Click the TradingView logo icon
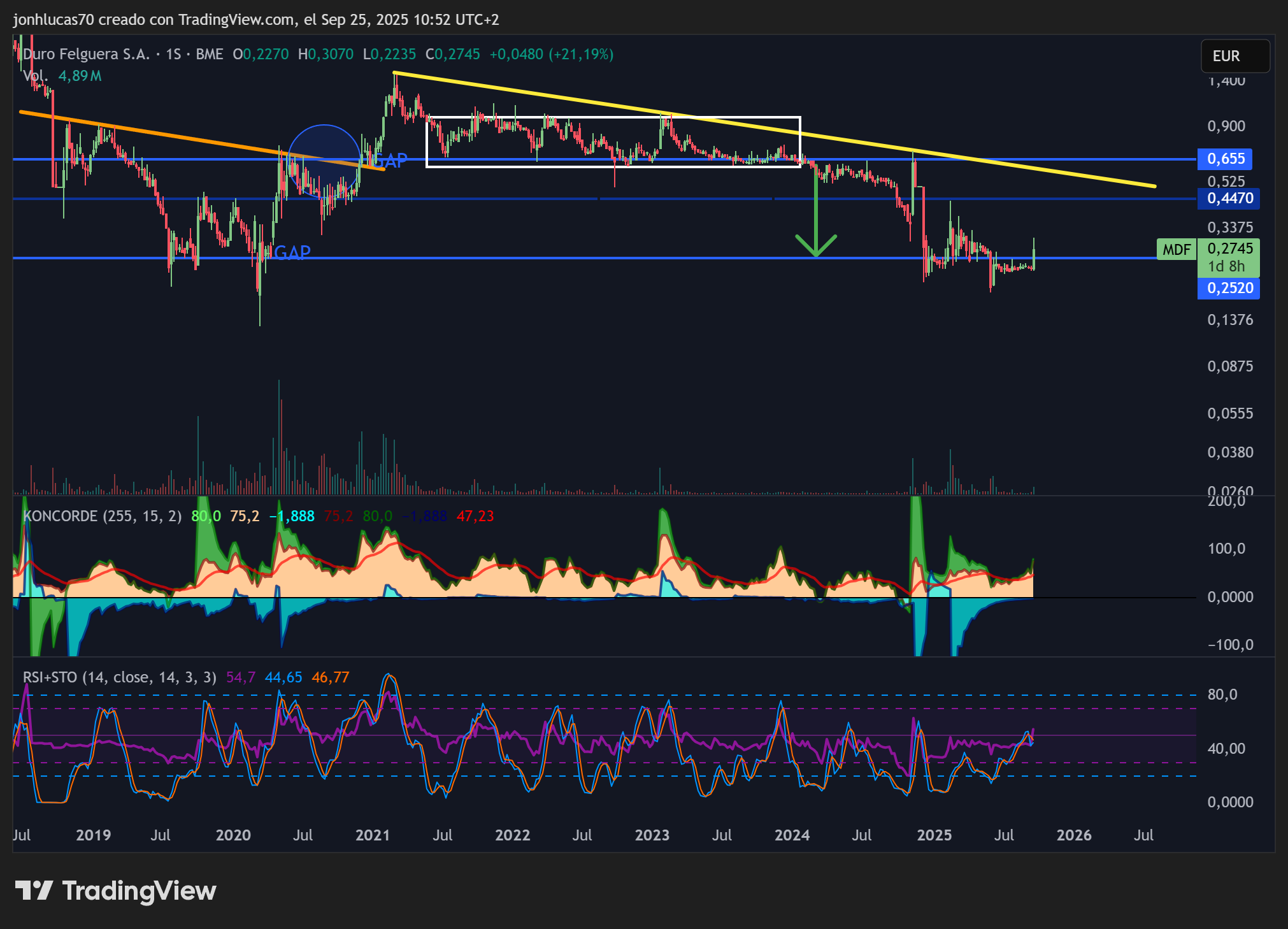 click(x=34, y=890)
